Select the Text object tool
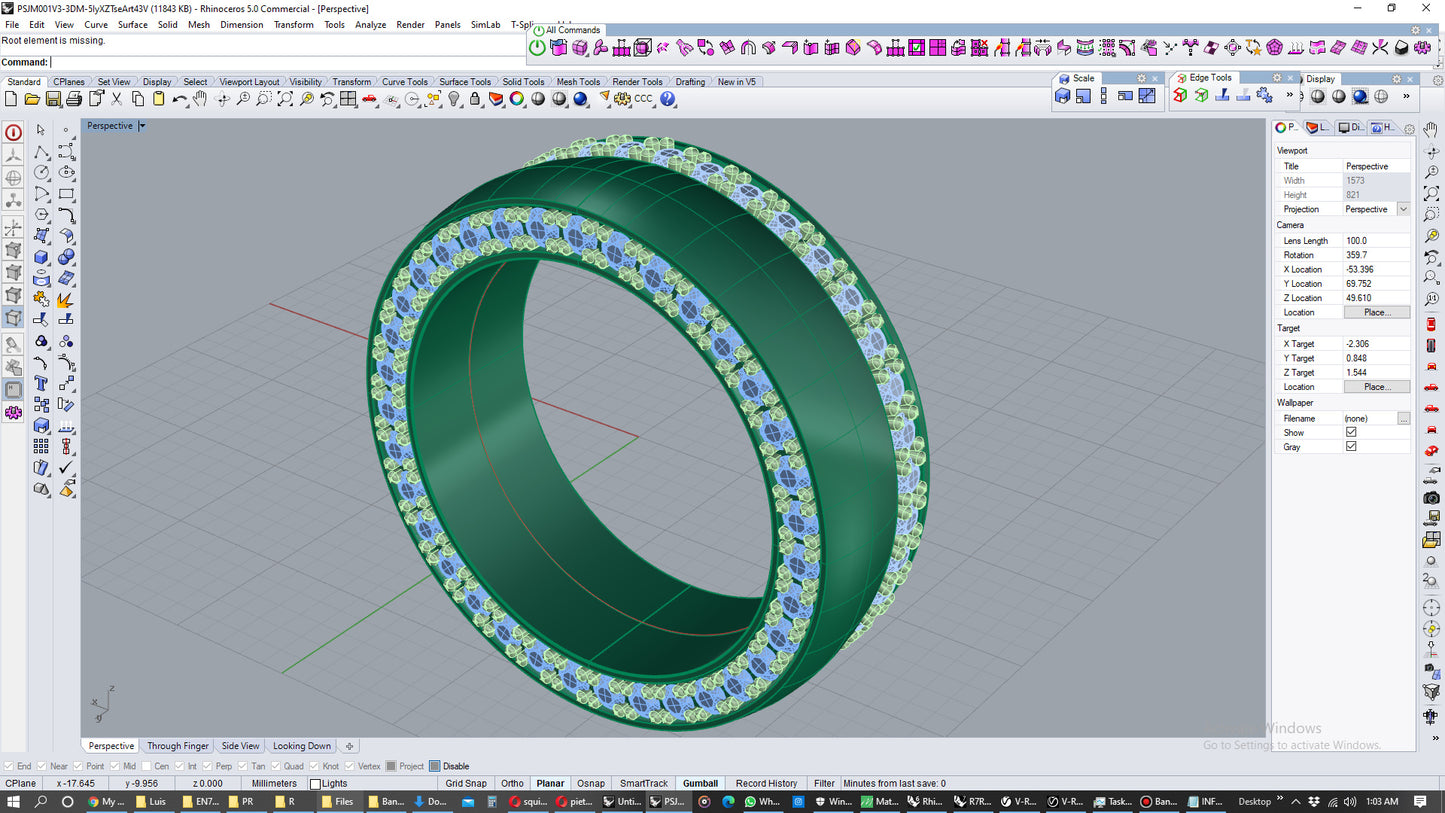The height and width of the screenshot is (813, 1445). (x=41, y=383)
